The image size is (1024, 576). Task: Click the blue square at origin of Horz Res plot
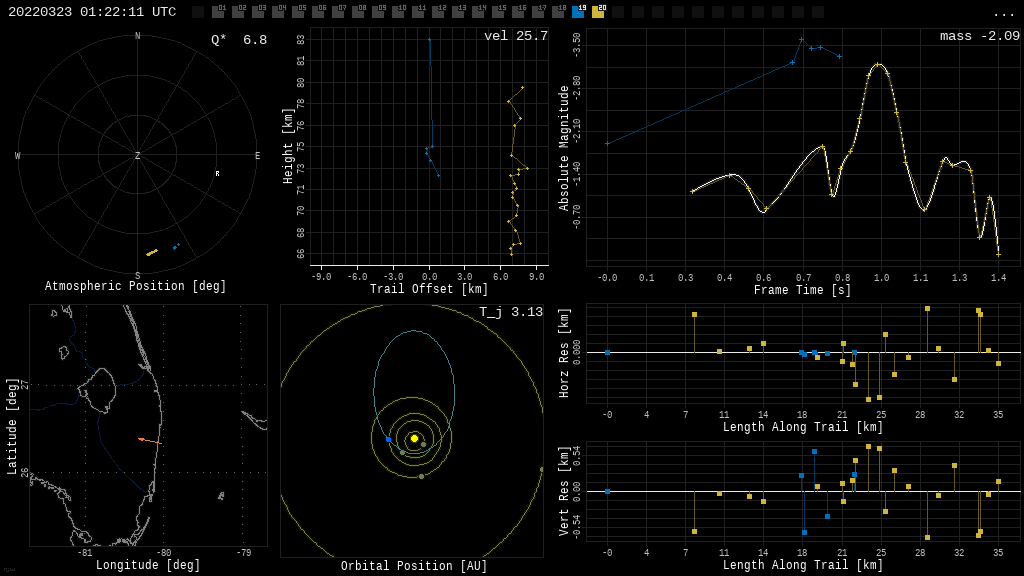[607, 353]
